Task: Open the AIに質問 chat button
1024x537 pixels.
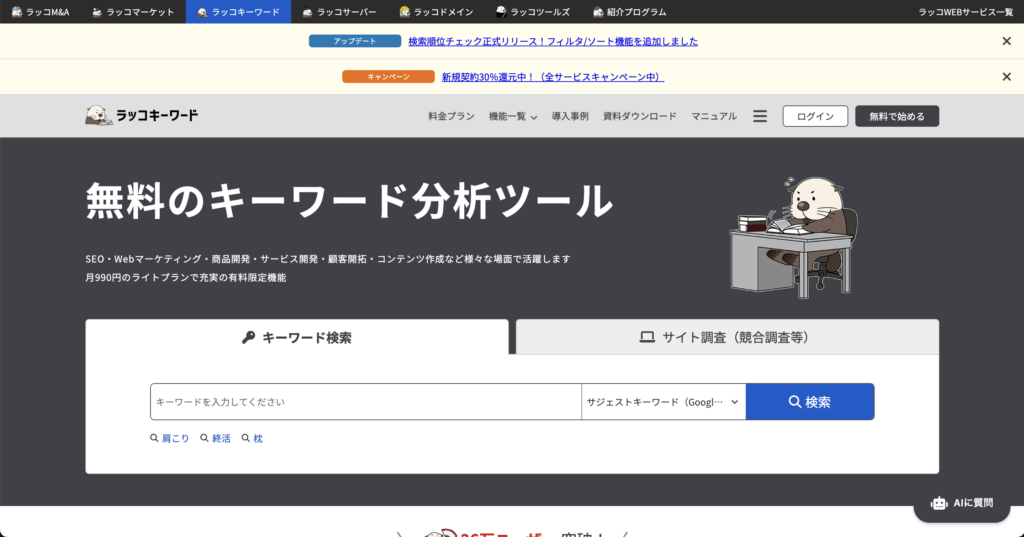Action: [x=962, y=503]
